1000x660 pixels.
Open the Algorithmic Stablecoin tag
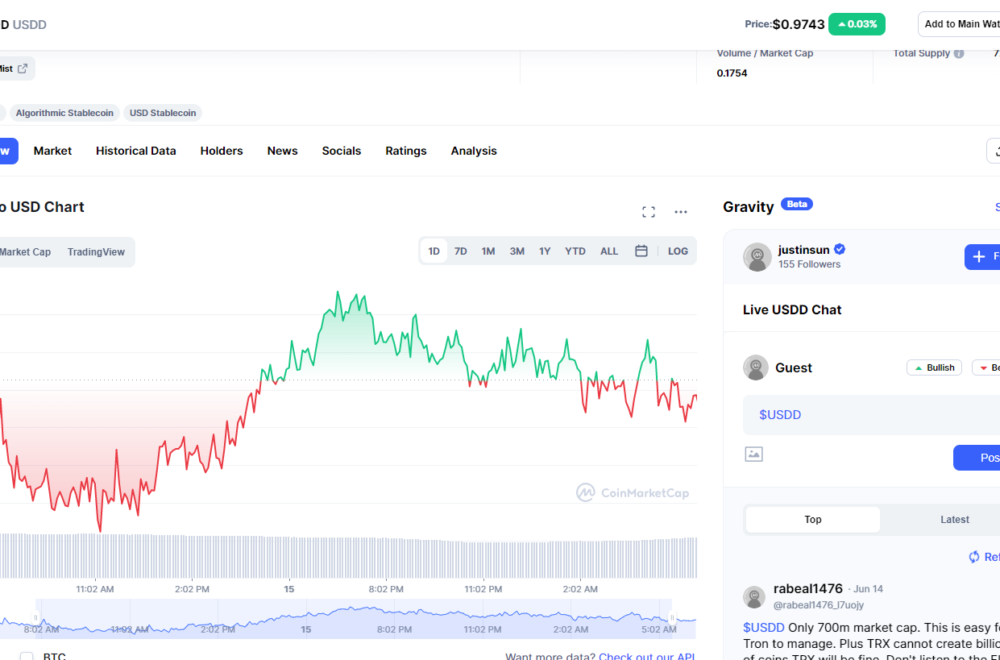point(64,113)
